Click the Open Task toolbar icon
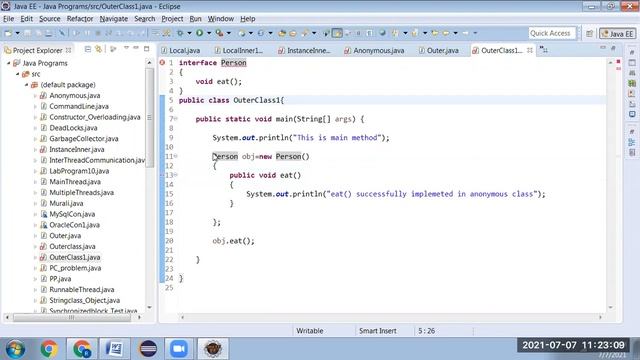Screen dimensions: 640x360 (x=293, y=33)
